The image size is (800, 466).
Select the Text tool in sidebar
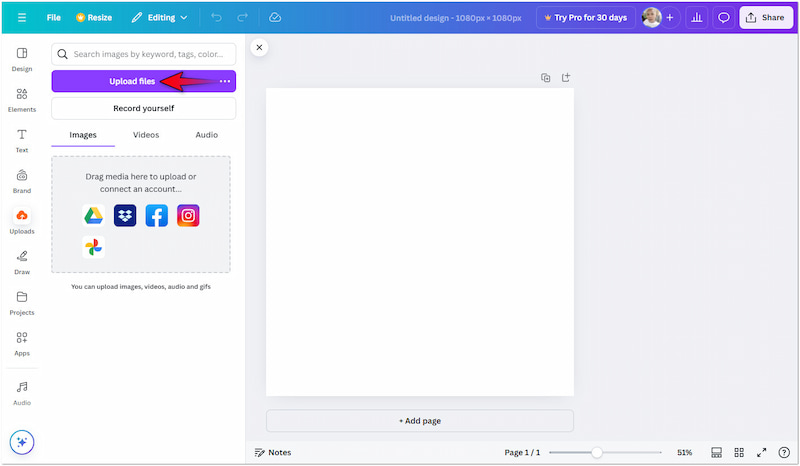[x=22, y=140]
